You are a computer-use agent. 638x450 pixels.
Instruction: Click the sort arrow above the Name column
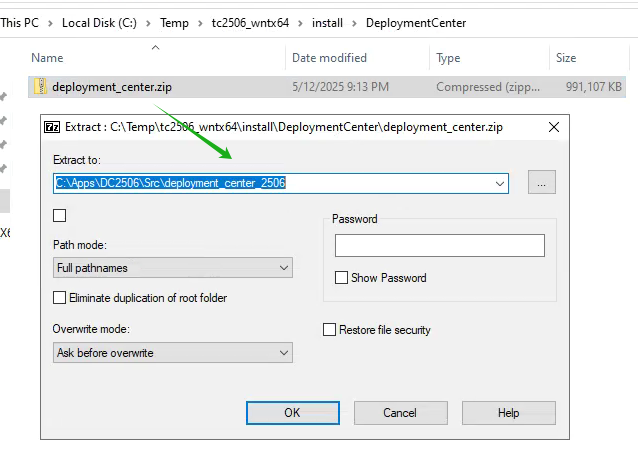click(155, 48)
